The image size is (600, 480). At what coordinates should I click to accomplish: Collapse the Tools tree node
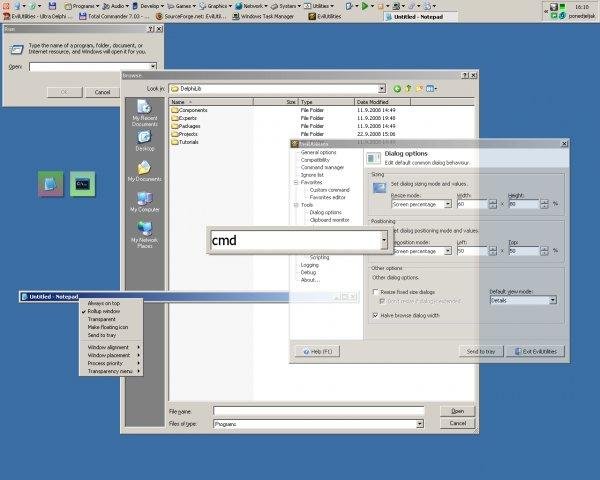(x=296, y=205)
